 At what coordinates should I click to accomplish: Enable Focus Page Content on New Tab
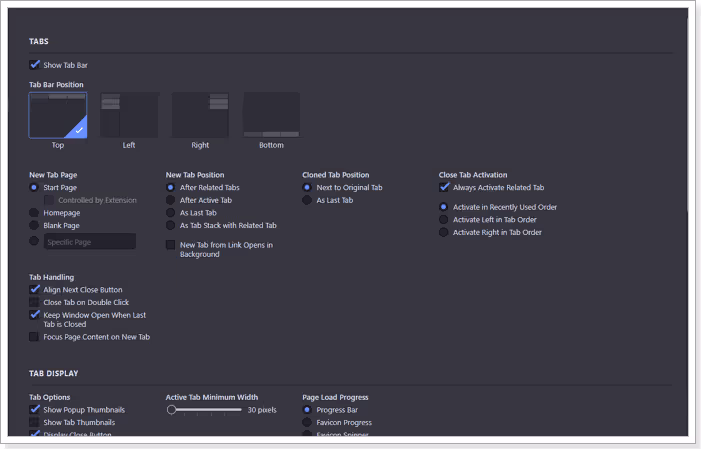click(x=34, y=337)
